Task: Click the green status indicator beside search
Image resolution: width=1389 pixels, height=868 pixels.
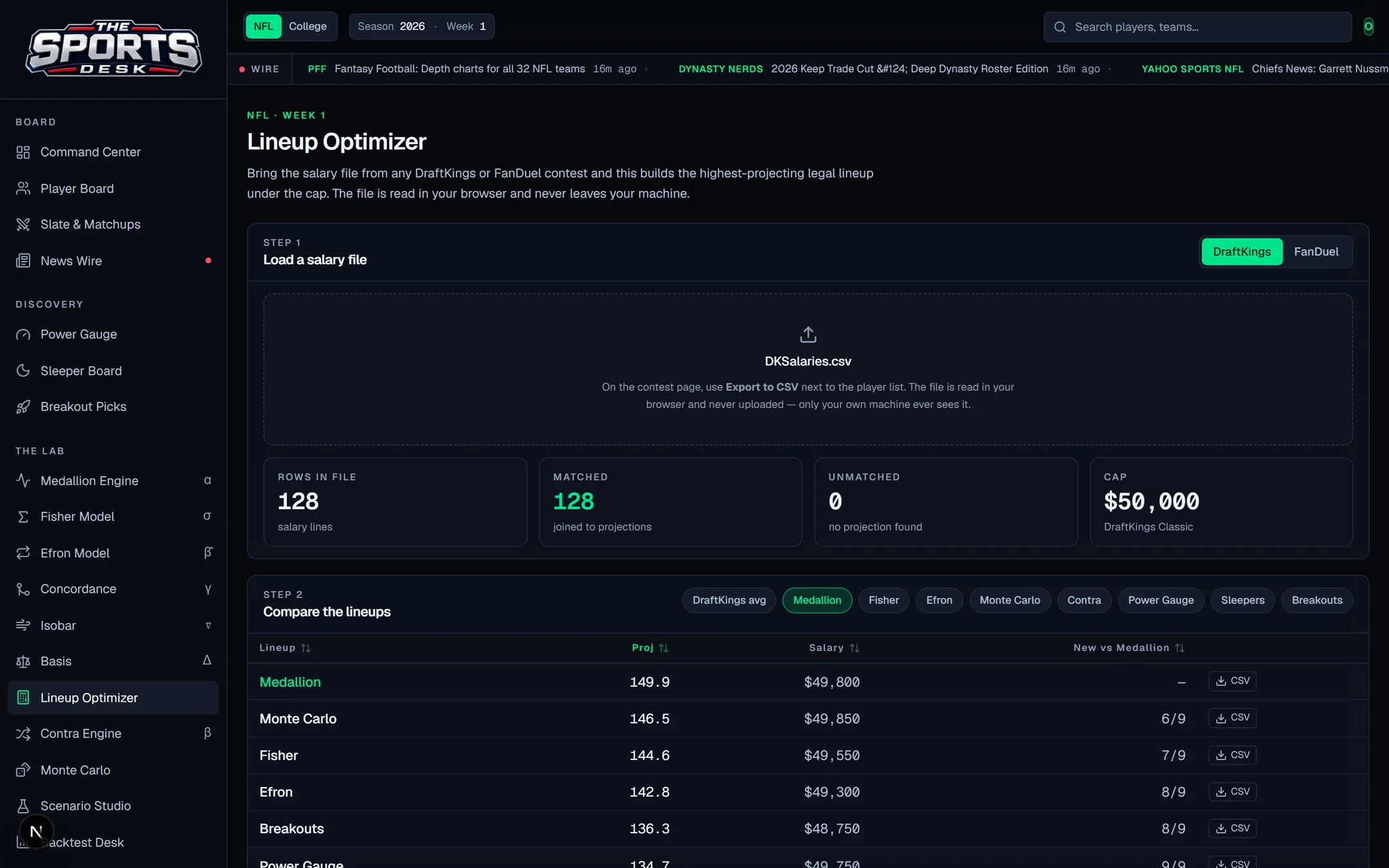Action: [1368, 26]
